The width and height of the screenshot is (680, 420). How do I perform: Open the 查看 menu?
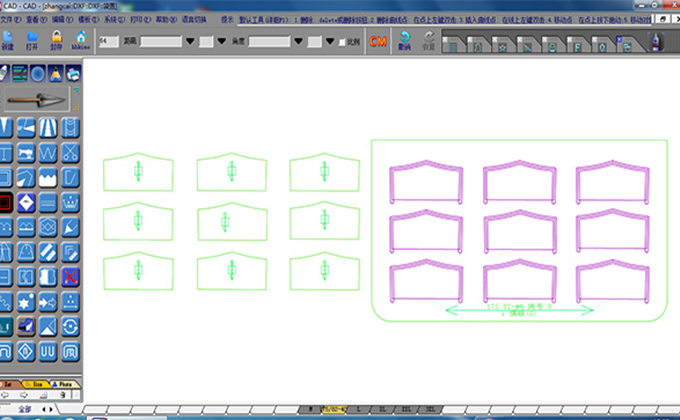[x=36, y=20]
